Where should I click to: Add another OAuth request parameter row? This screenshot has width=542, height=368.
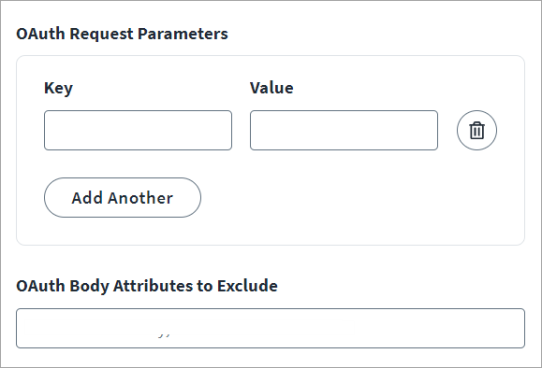[122, 198]
